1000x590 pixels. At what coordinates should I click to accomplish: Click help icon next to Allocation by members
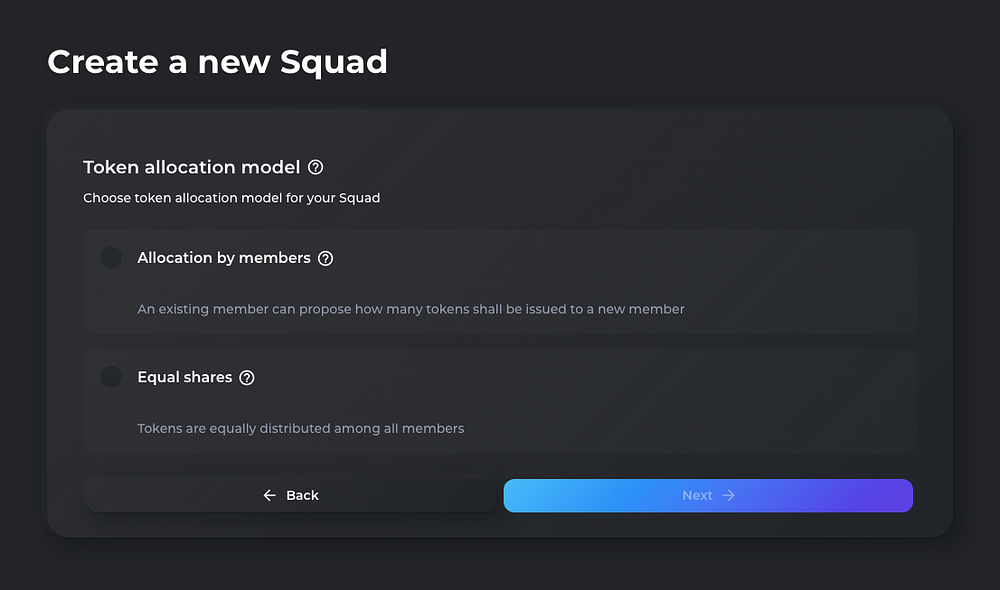[x=325, y=258]
